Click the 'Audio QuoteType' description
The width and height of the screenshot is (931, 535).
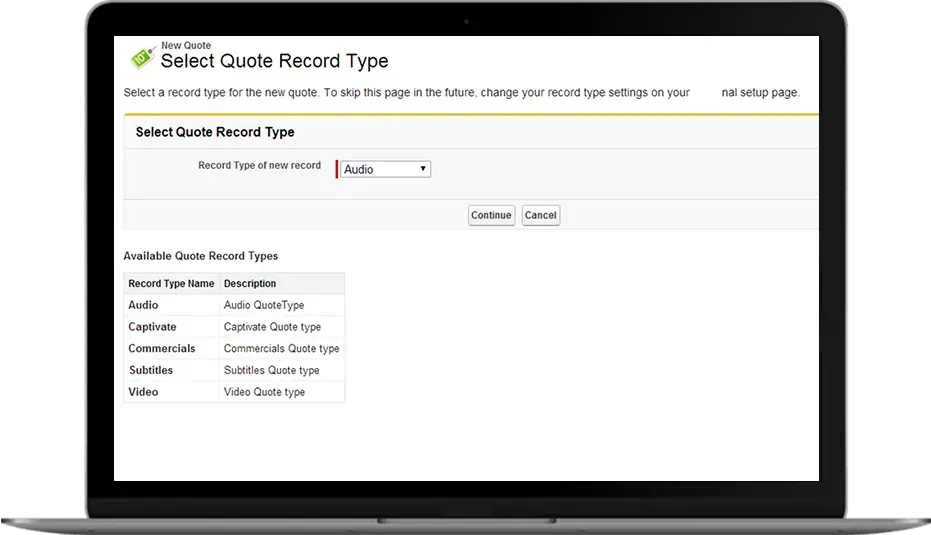pos(264,305)
